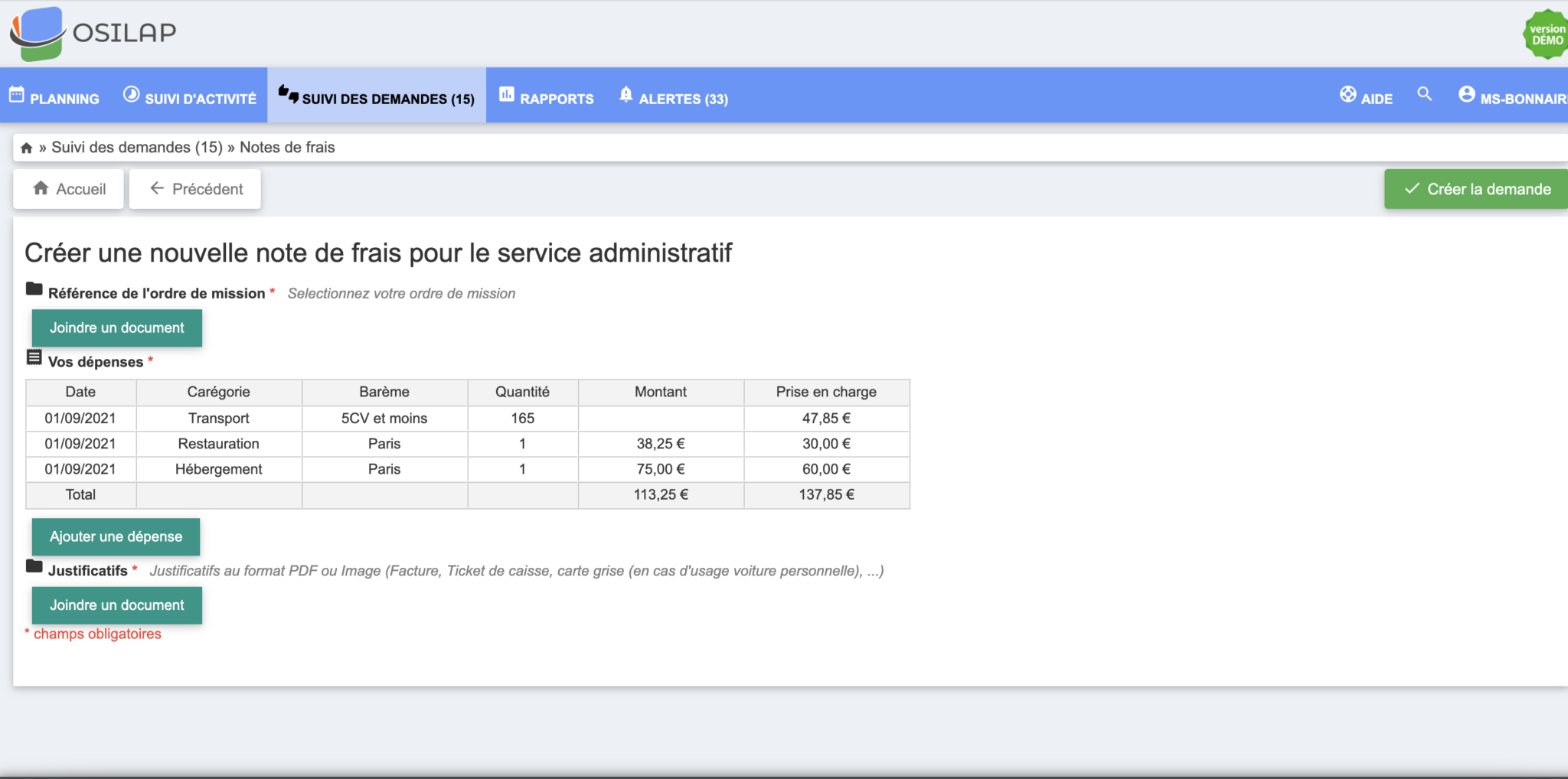Click the 'Carégorie' column header
Image resolution: width=1568 pixels, height=779 pixels.
219,392
